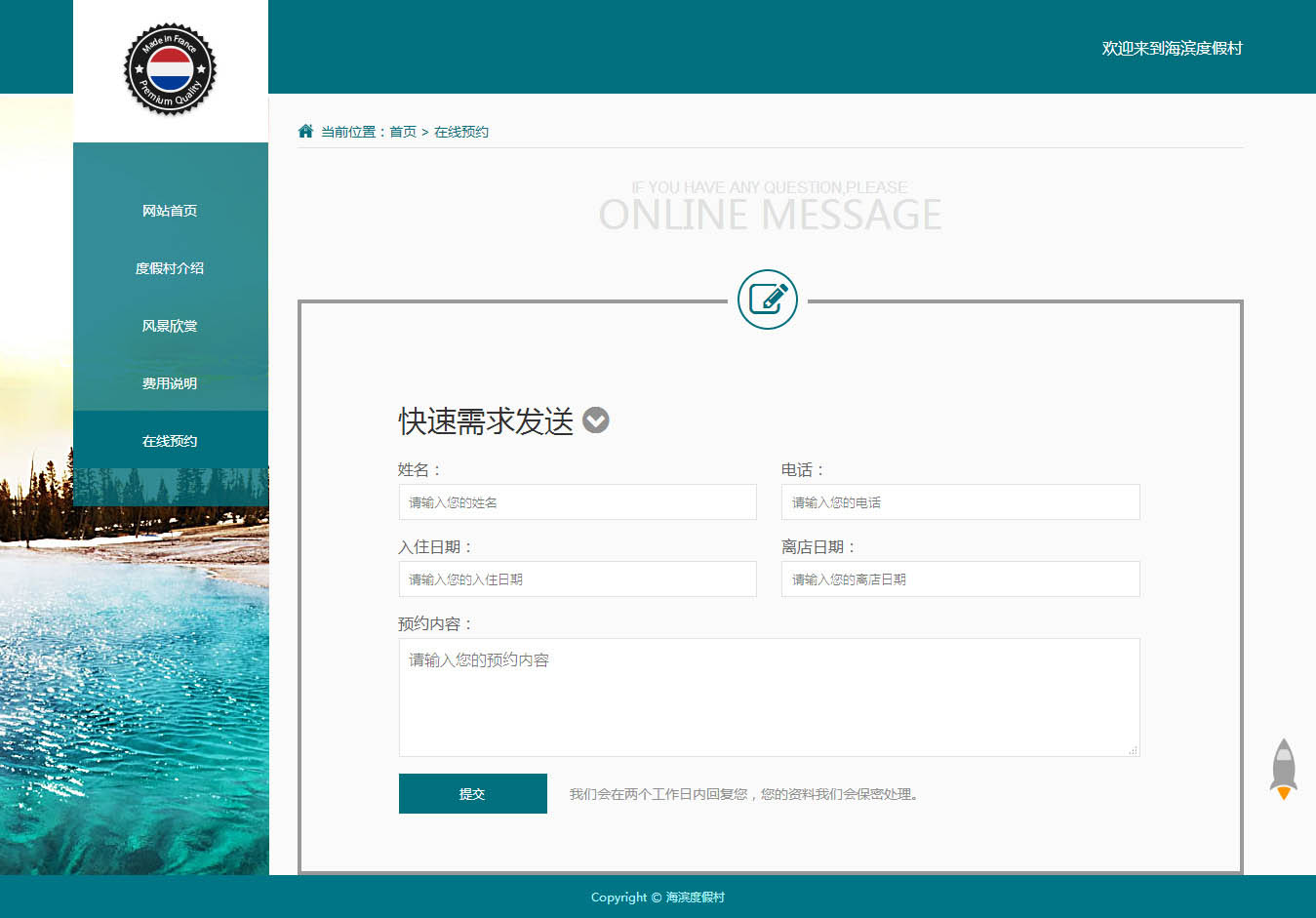Click the ONLINE MESSAGE heading
Screen dimensions: 1316x918
click(x=771, y=216)
